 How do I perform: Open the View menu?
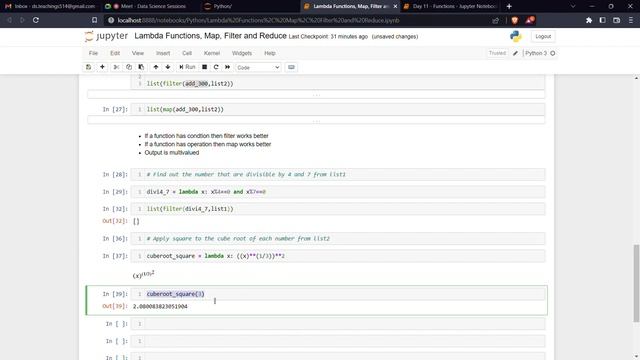tap(138, 53)
